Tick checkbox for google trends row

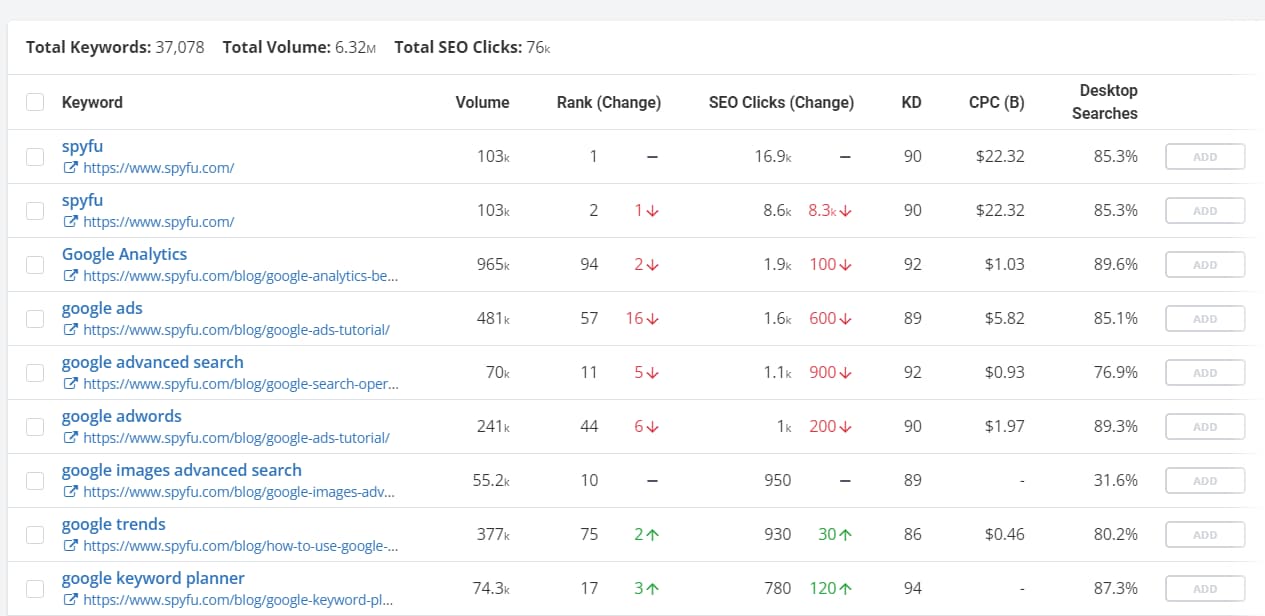point(35,535)
